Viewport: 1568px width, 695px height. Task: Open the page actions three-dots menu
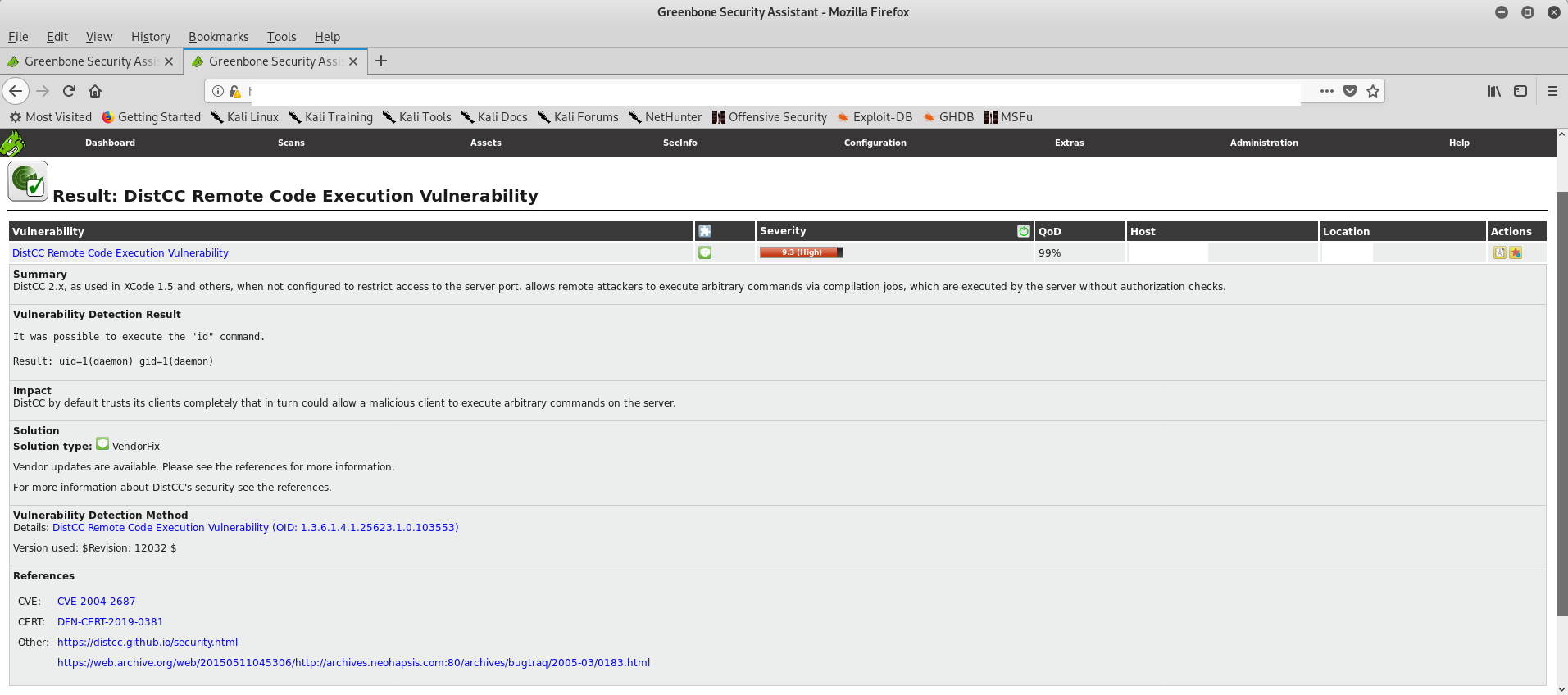click(x=1327, y=91)
